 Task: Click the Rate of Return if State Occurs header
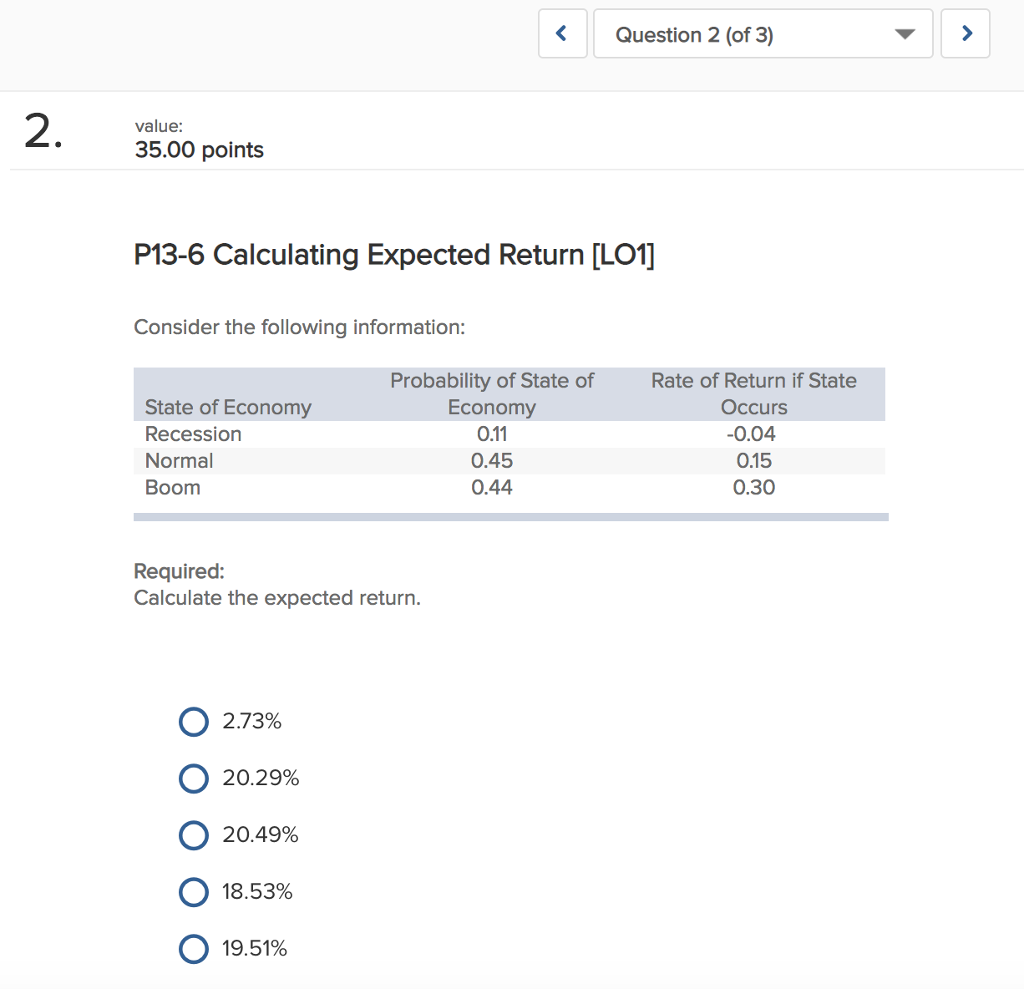pyautogui.click(x=754, y=394)
